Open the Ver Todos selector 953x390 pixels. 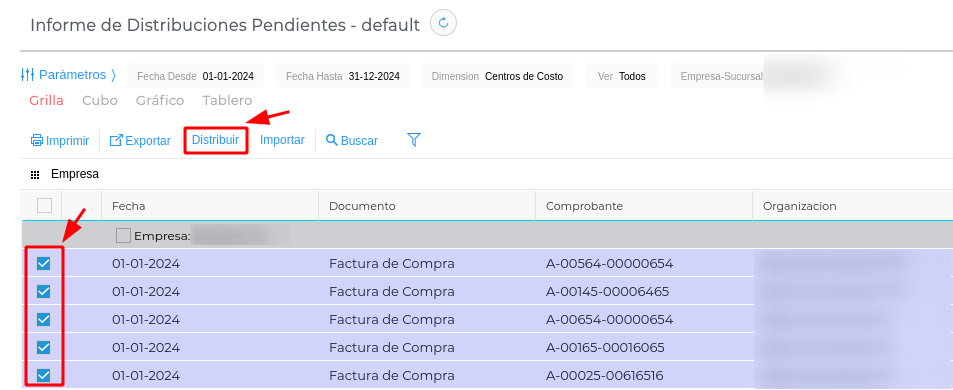(x=622, y=76)
